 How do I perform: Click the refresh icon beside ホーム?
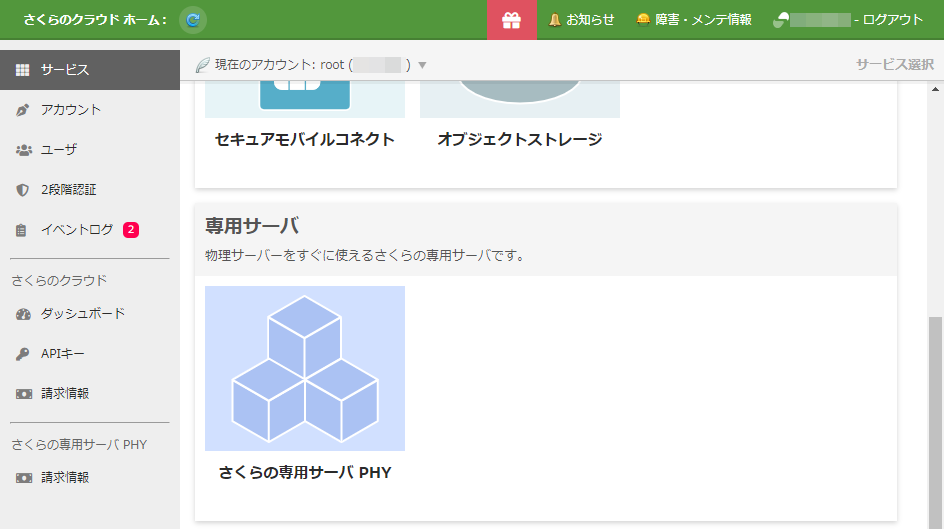pyautogui.click(x=193, y=20)
